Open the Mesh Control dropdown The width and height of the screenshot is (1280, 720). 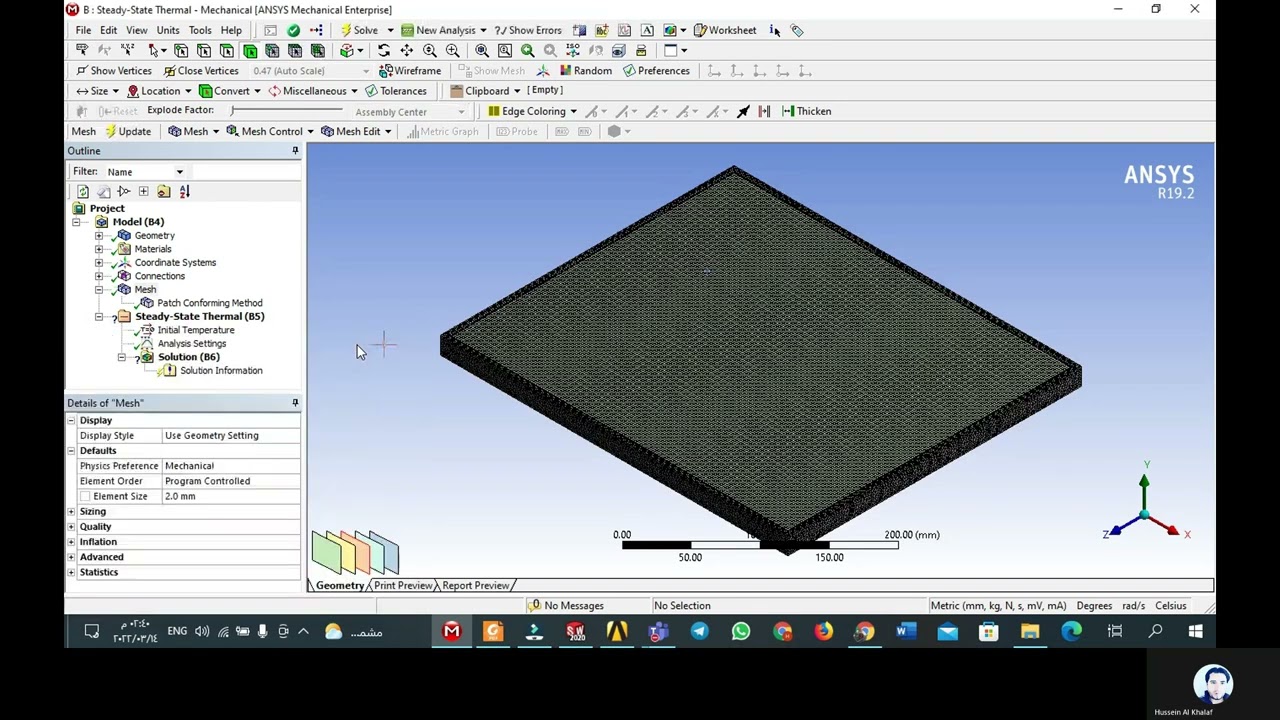coord(270,132)
